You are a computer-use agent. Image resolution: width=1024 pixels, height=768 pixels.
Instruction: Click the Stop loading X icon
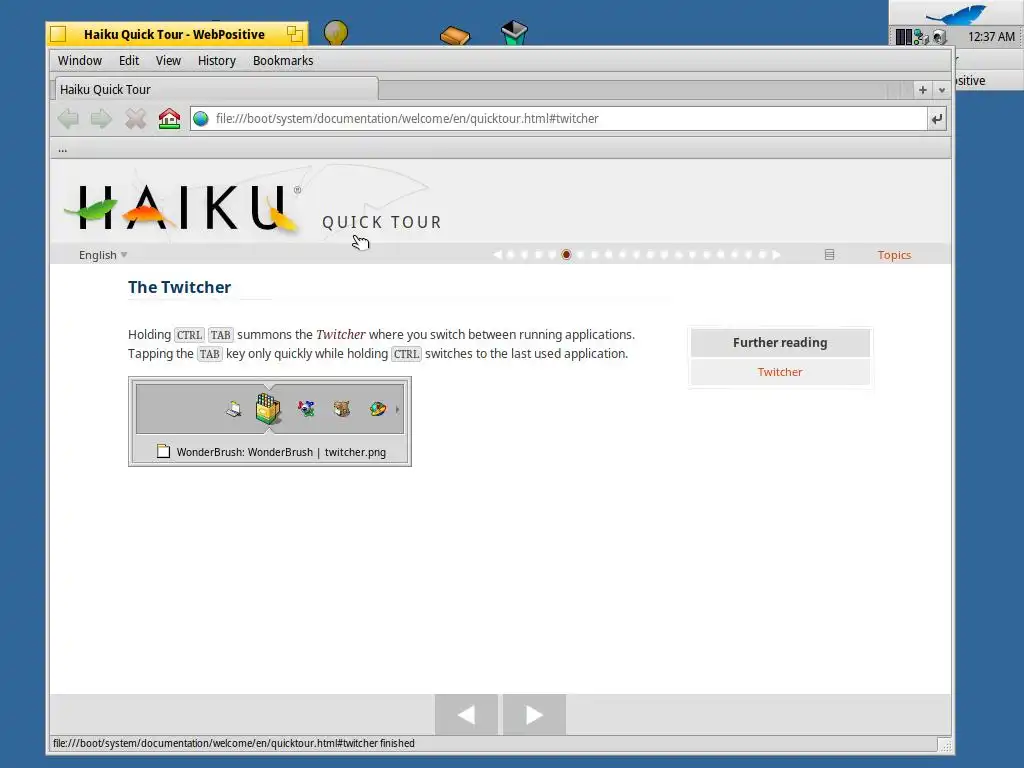[135, 119]
